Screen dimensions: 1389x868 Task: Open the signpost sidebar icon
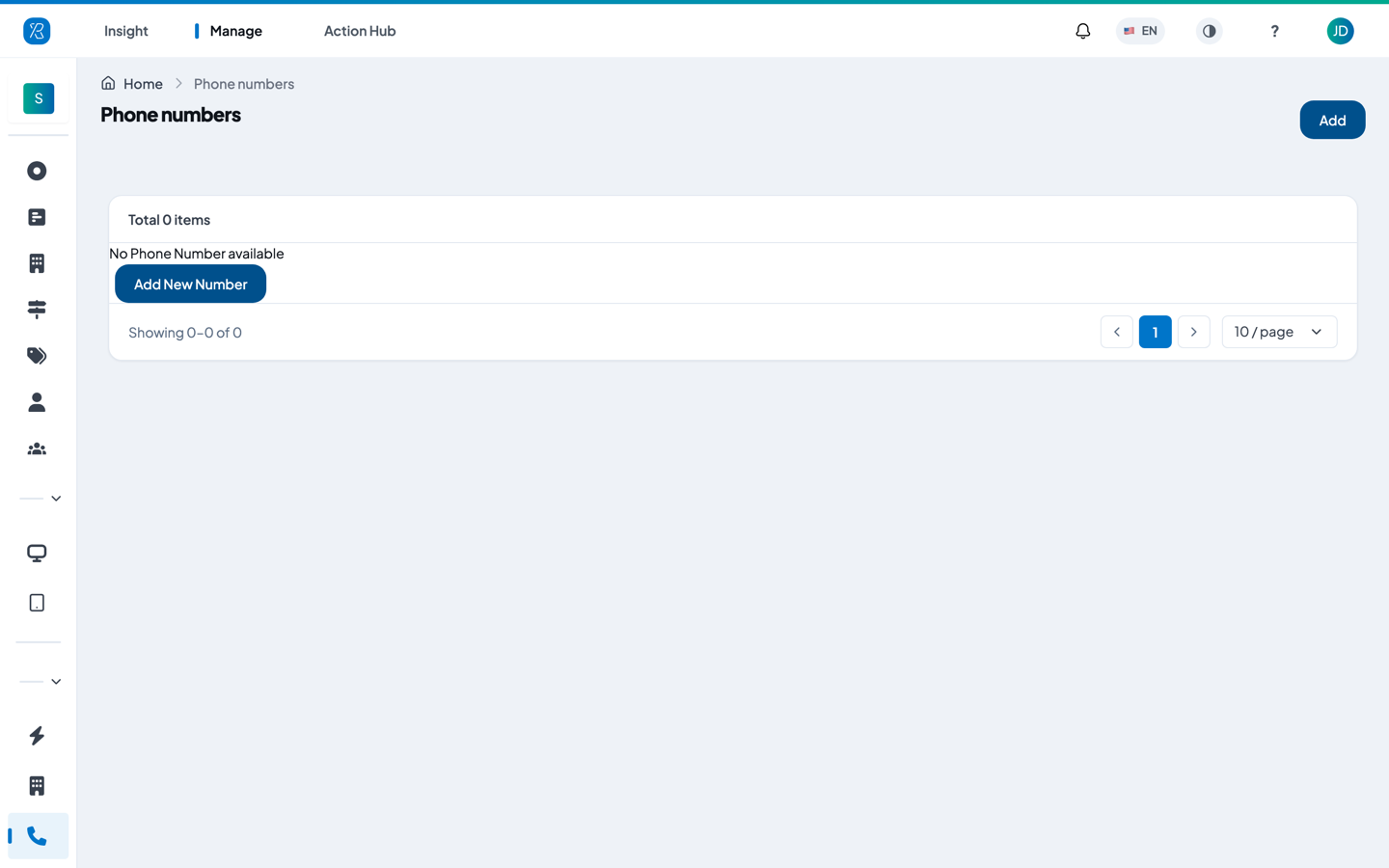37,310
